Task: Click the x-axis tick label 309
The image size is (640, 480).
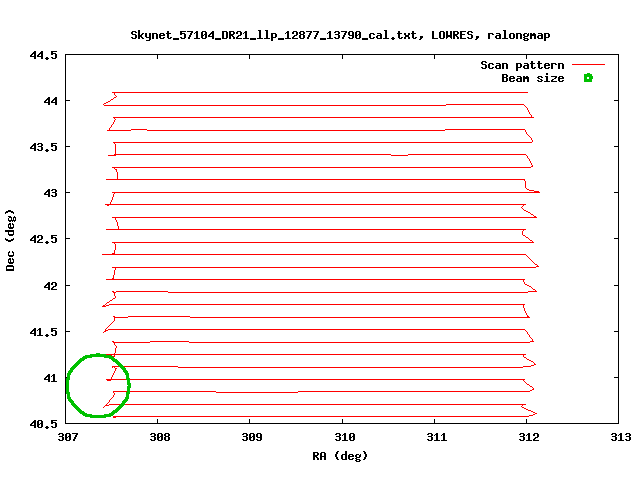Action: [x=252, y=437]
